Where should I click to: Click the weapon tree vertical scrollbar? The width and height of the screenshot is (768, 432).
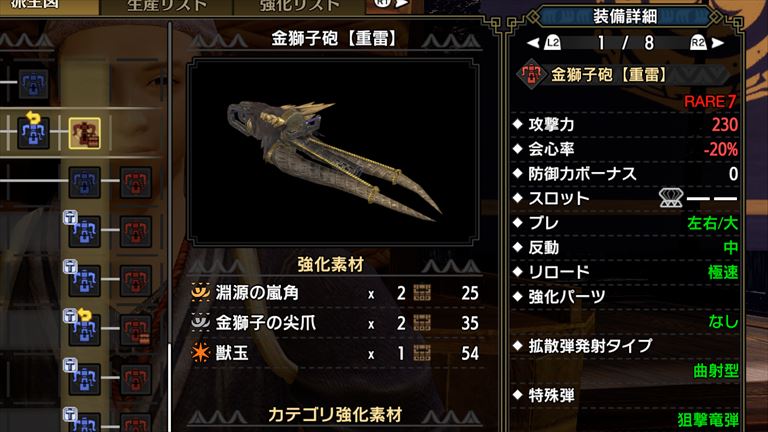pyautogui.click(x=170, y=226)
